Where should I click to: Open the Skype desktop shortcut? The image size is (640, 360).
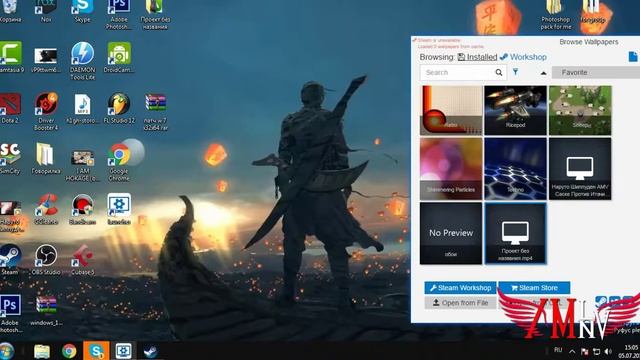pos(82,11)
